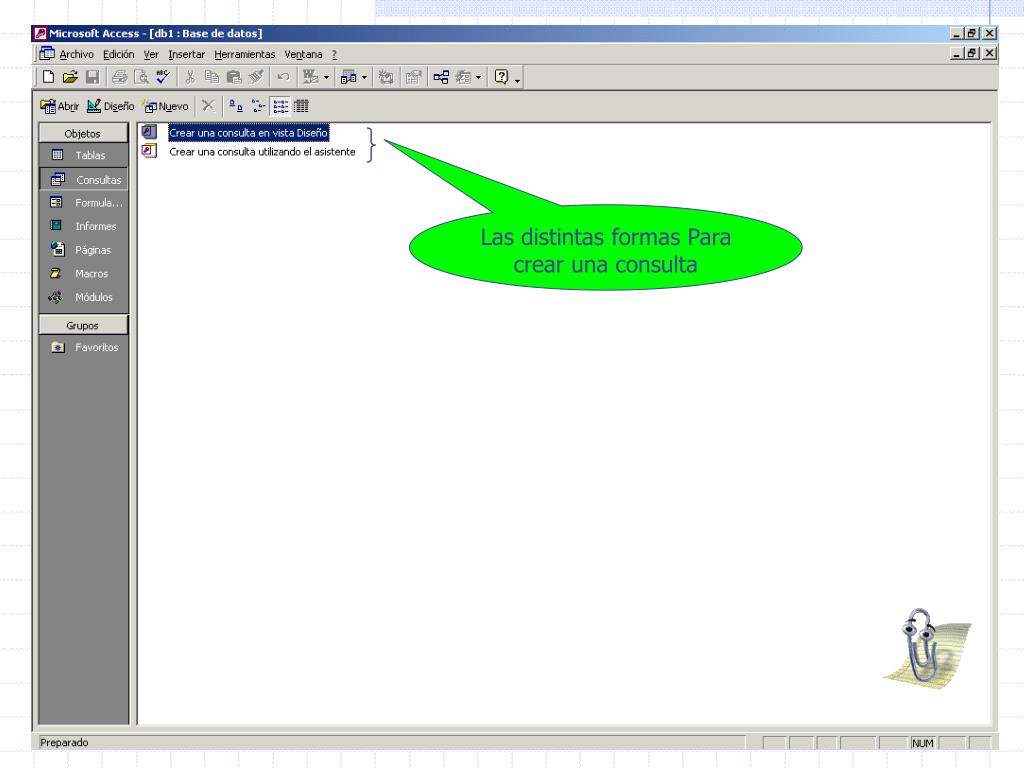
Task: Select Informes in the objects bar
Action: [x=83, y=226]
